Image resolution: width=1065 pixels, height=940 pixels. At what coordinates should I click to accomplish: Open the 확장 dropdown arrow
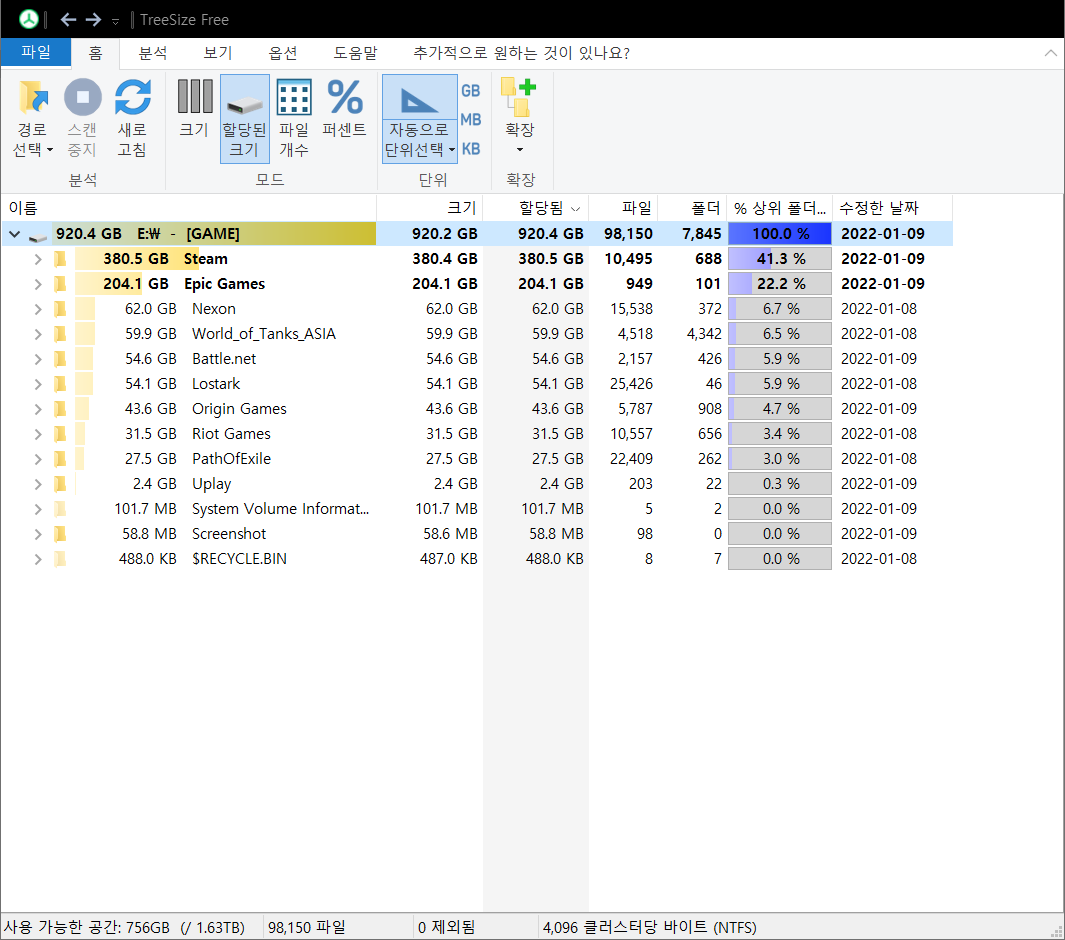pos(520,149)
